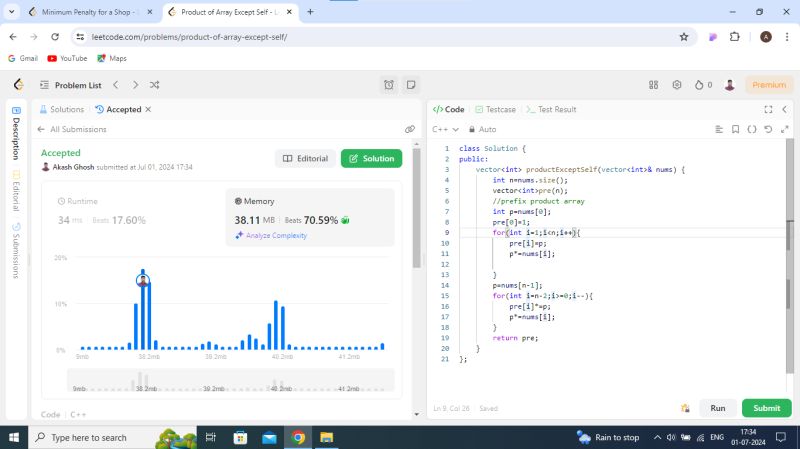The image size is (800, 449).
Task: Click Windows Start button
Action: point(14,437)
